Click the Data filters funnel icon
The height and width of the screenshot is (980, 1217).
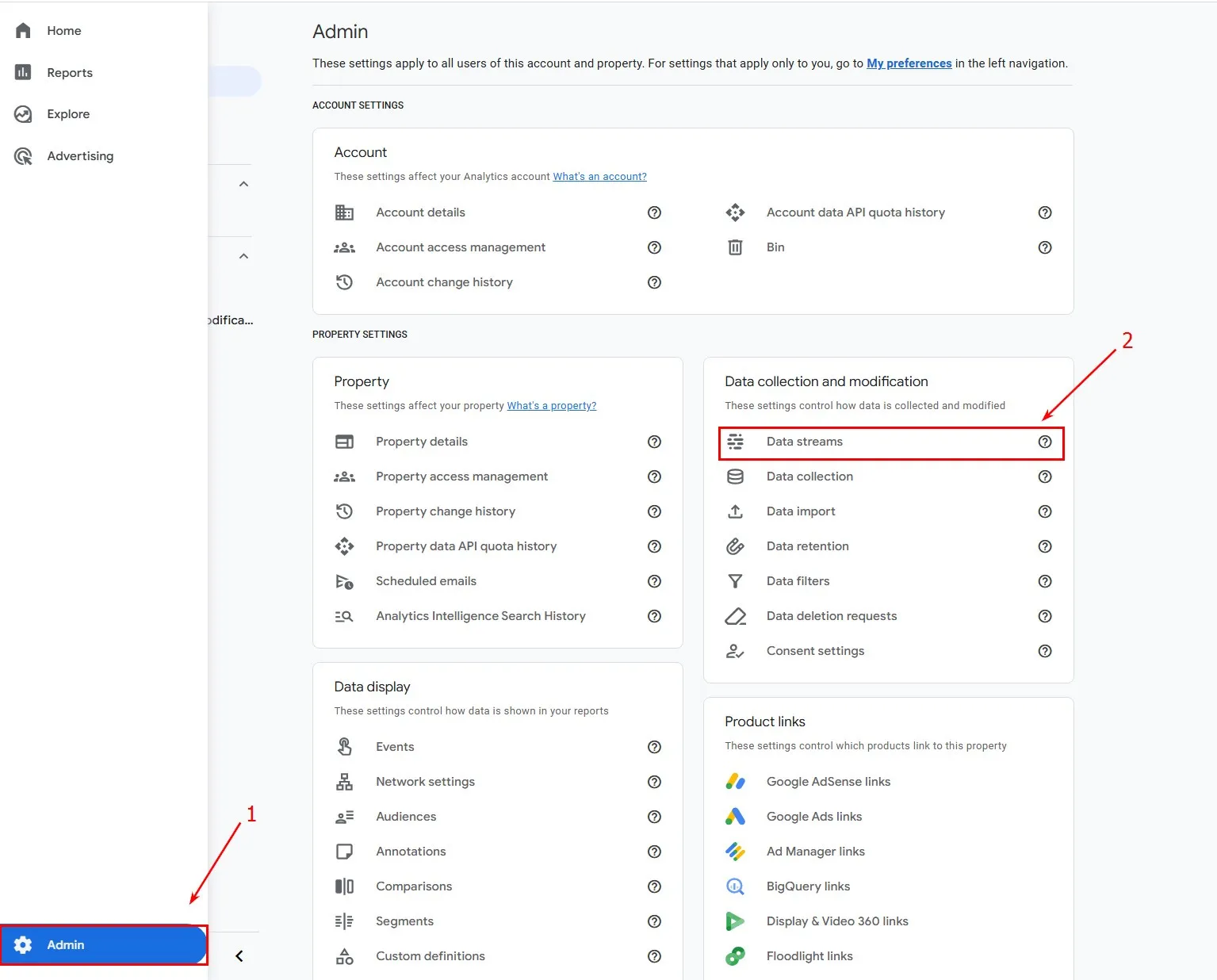[x=735, y=581]
